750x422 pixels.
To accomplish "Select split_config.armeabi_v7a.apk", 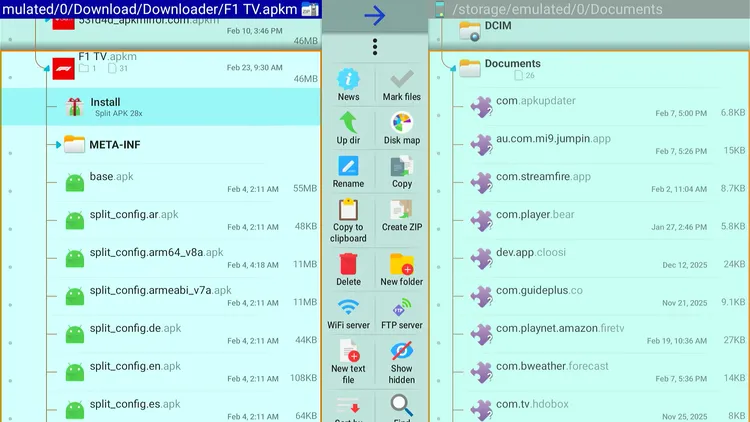I will pos(161,296).
